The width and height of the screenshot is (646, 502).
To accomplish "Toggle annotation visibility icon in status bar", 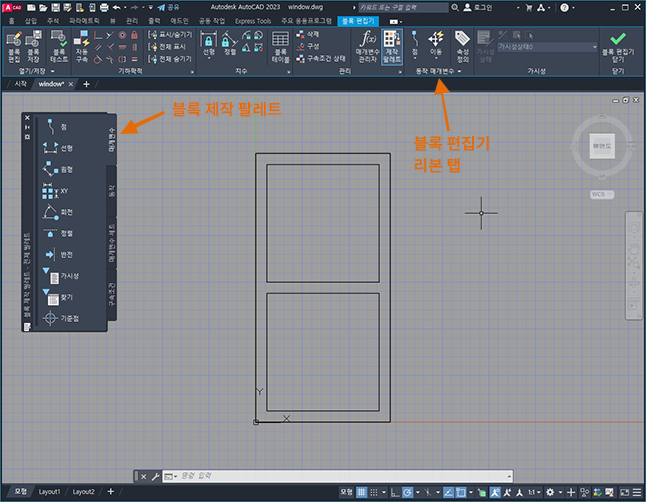I will pyautogui.click(x=495, y=492).
